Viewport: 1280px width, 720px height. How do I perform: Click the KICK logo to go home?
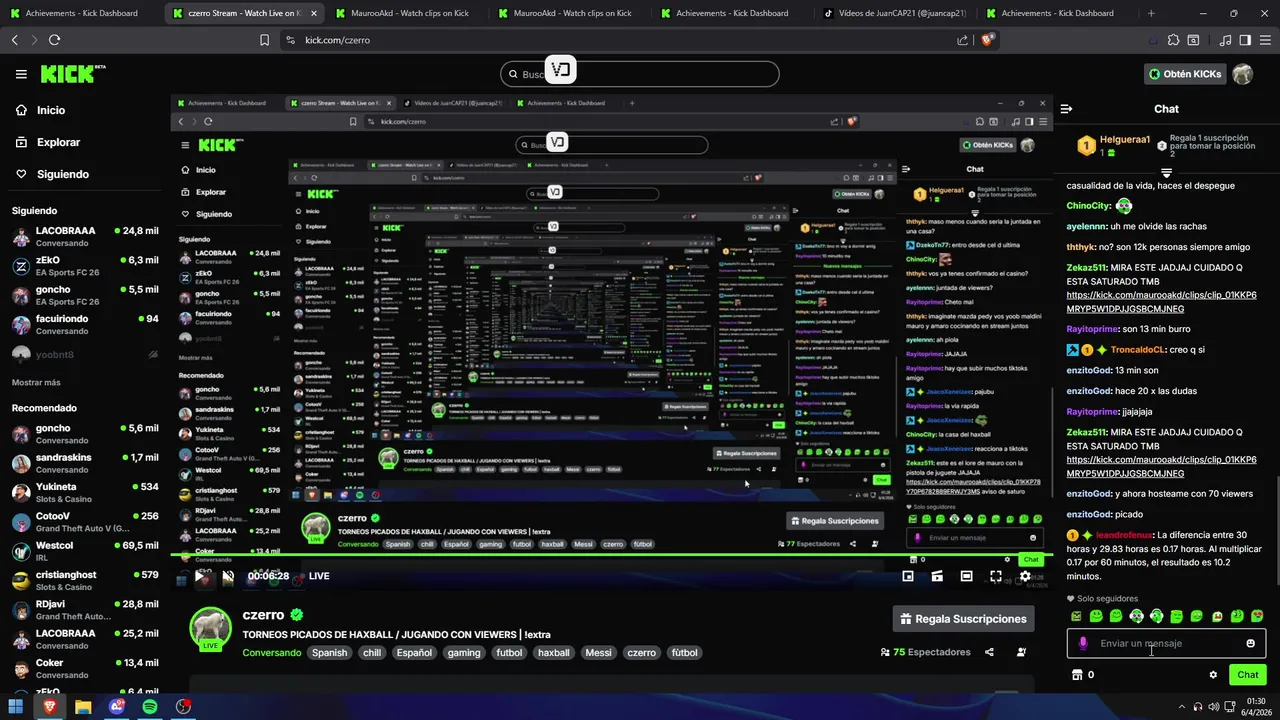click(x=72, y=74)
